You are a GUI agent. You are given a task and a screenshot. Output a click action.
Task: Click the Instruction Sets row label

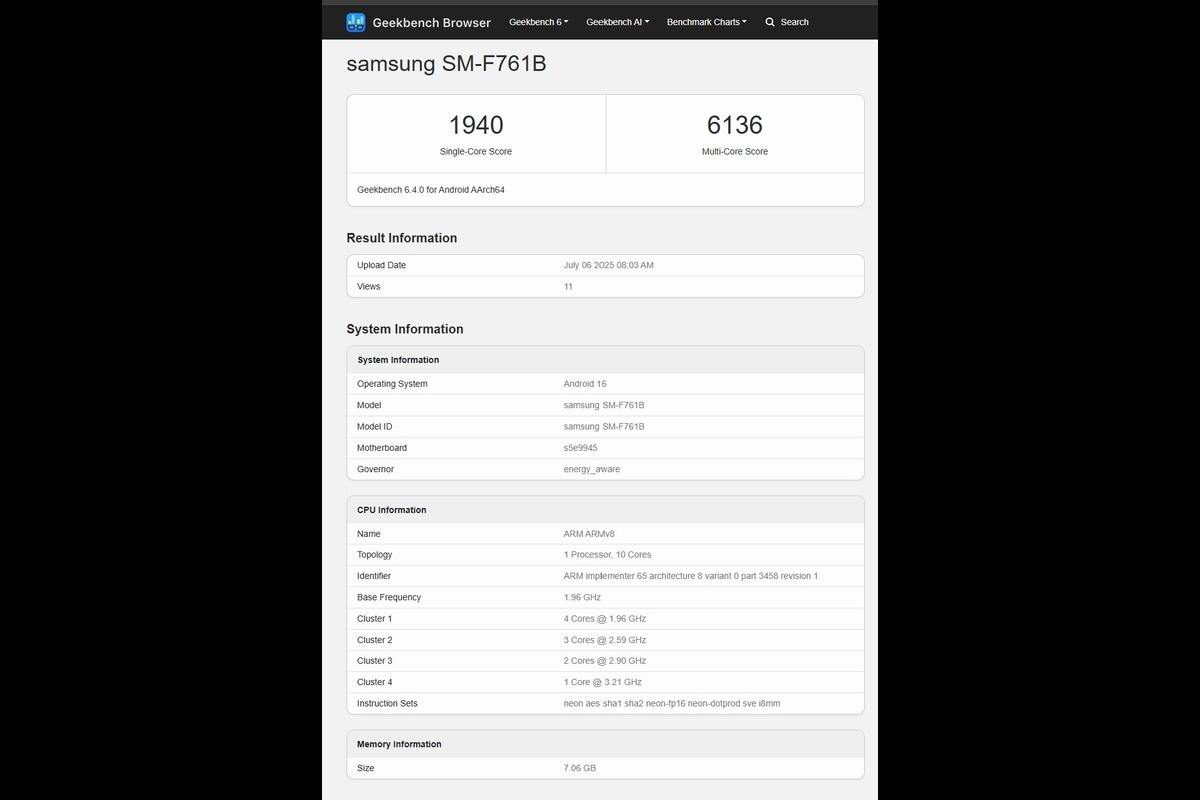387,704
